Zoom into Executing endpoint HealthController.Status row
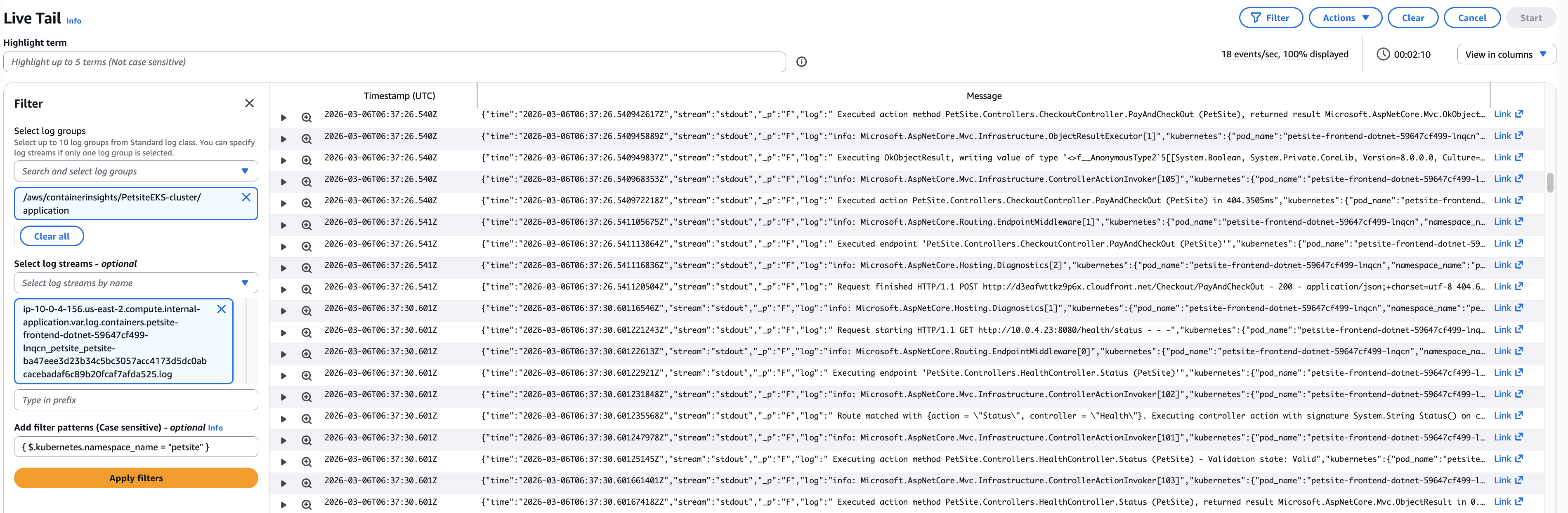This screenshot has height=513, width=1568. (306, 376)
